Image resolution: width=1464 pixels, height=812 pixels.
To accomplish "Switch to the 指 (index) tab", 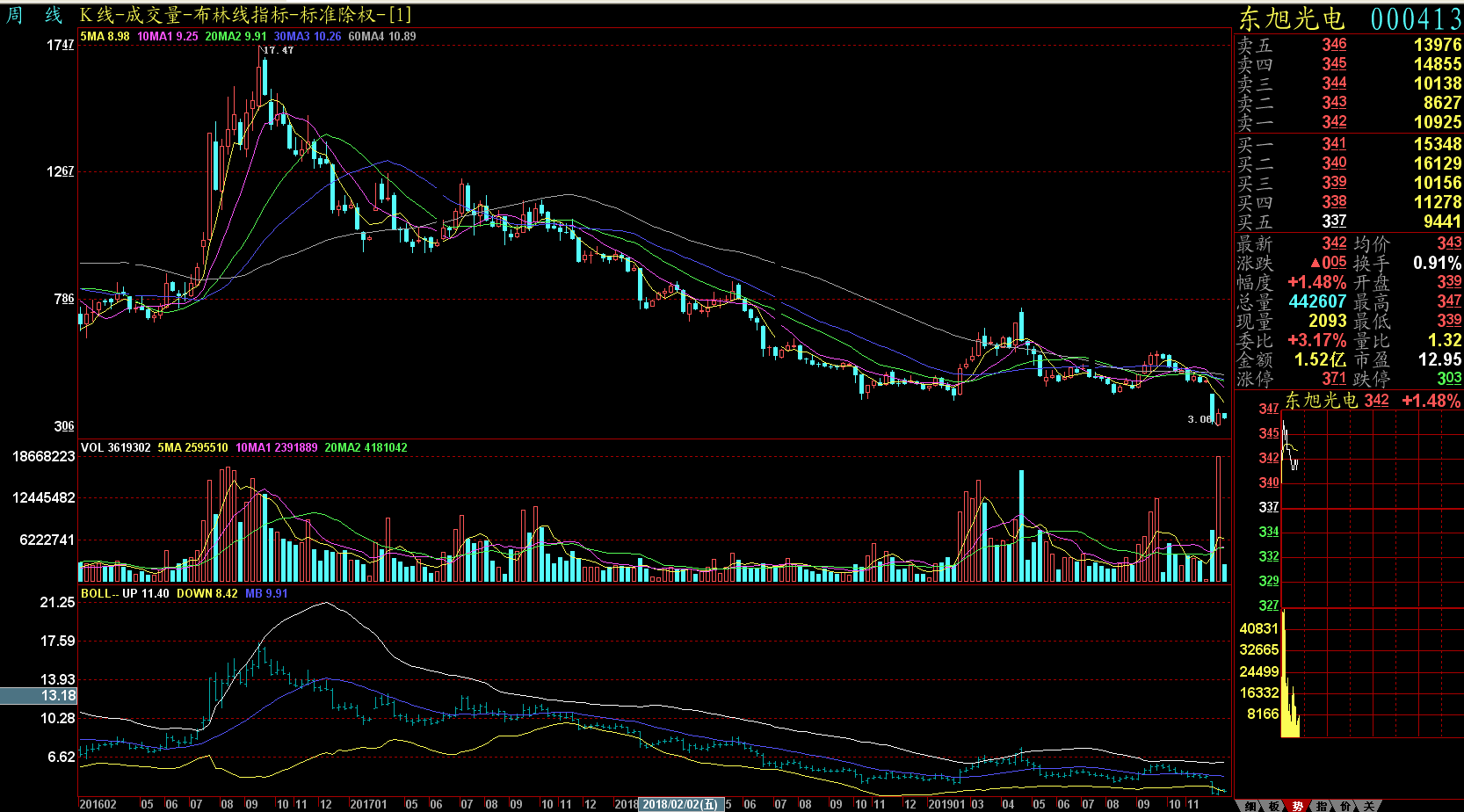I will (1321, 806).
